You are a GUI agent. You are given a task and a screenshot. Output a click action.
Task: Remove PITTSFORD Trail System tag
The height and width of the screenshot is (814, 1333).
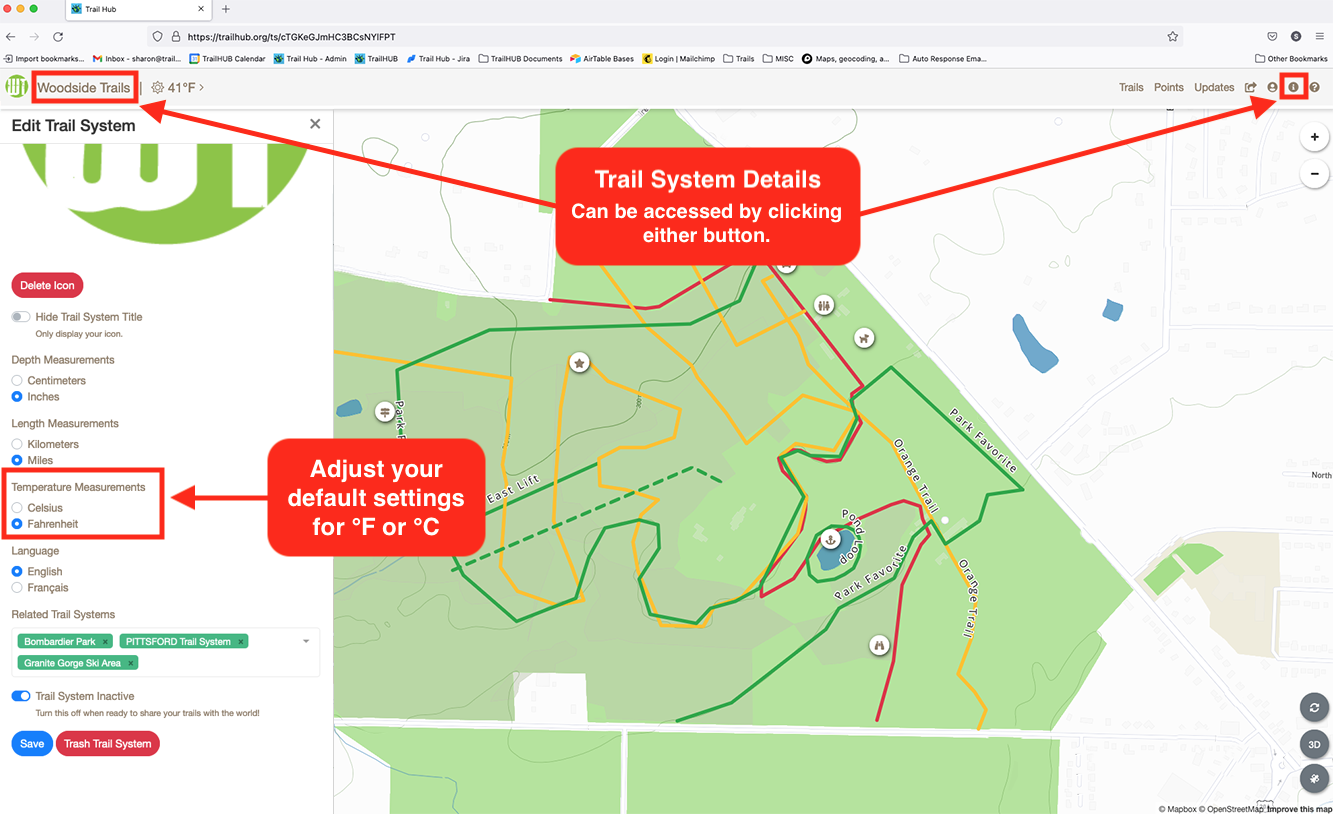point(241,642)
